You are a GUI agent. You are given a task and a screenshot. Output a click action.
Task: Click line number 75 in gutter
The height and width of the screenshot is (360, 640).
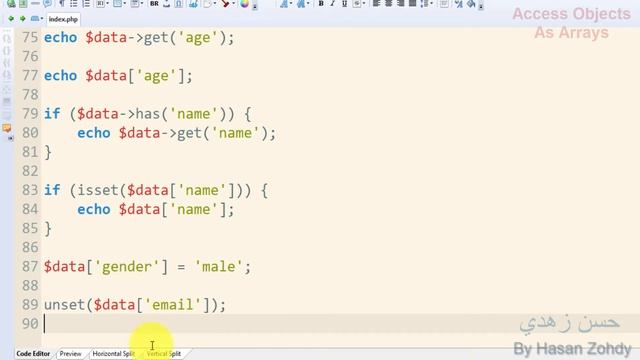coord(30,38)
